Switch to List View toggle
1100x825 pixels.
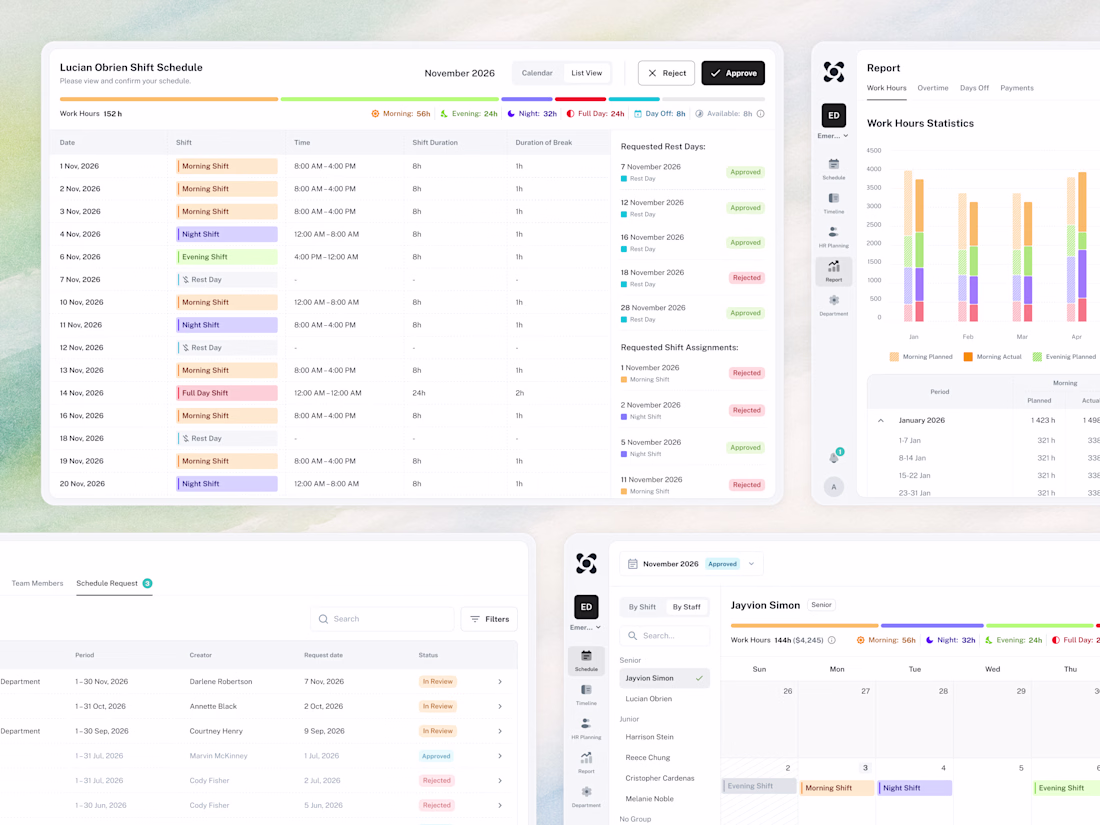(586, 73)
